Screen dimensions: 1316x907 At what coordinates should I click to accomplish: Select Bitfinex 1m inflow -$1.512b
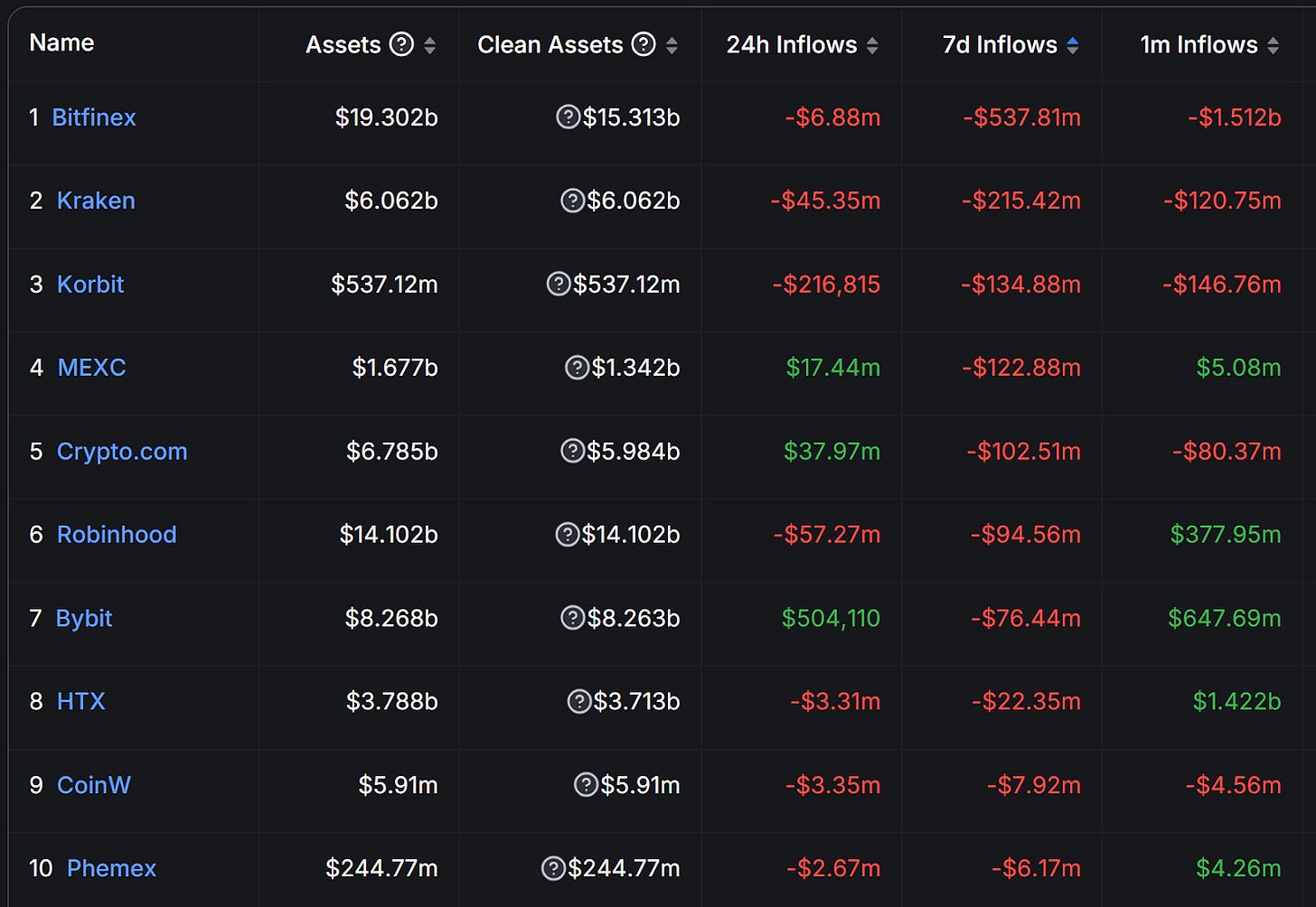[1234, 117]
